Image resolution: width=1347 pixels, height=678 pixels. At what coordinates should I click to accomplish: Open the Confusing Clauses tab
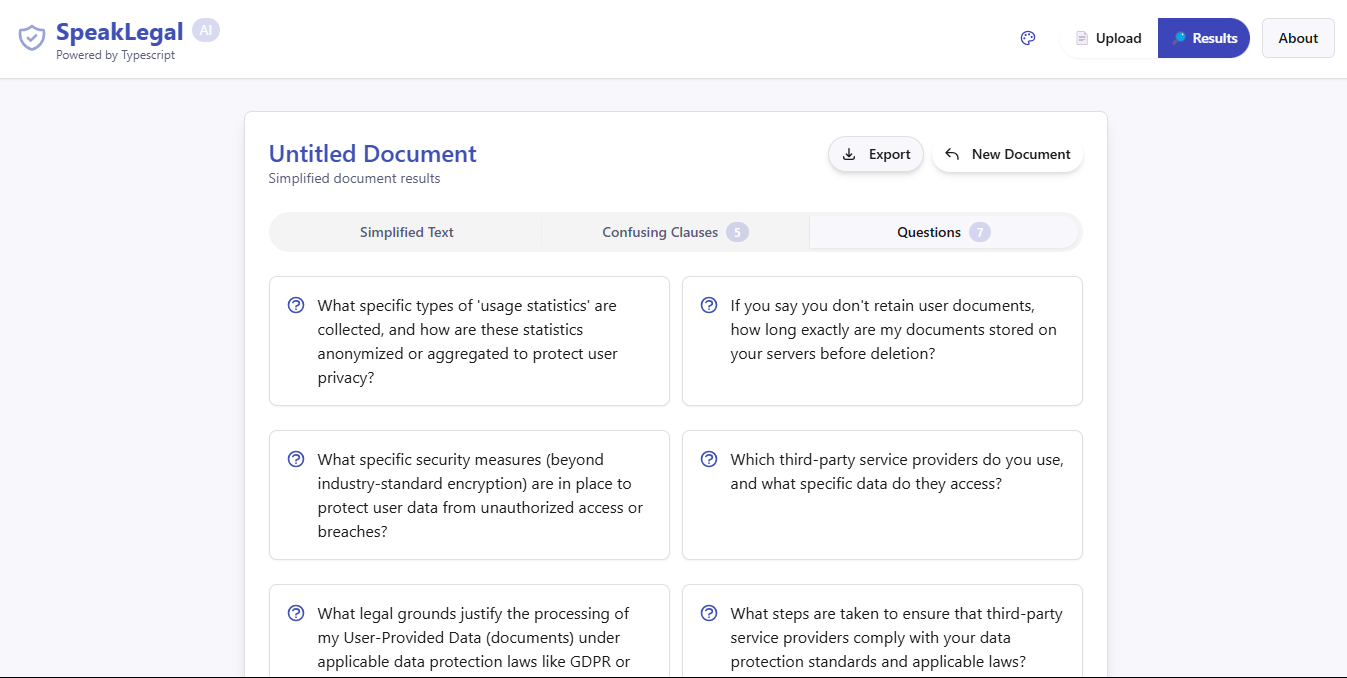(660, 231)
